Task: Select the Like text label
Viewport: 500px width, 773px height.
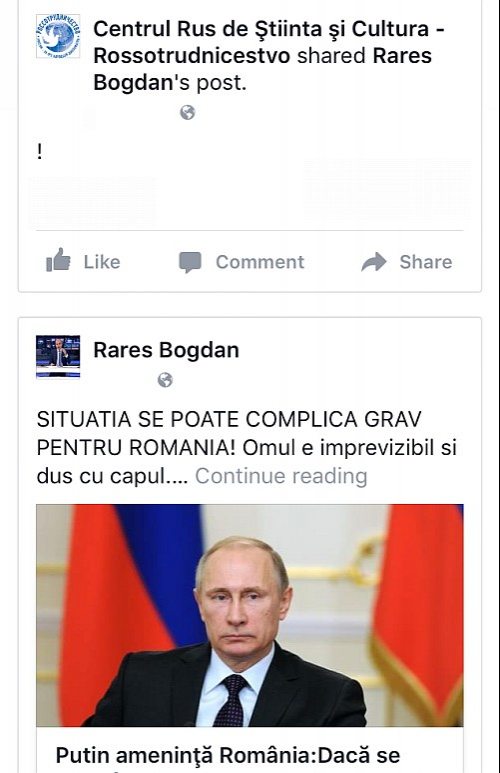Action: [x=102, y=262]
